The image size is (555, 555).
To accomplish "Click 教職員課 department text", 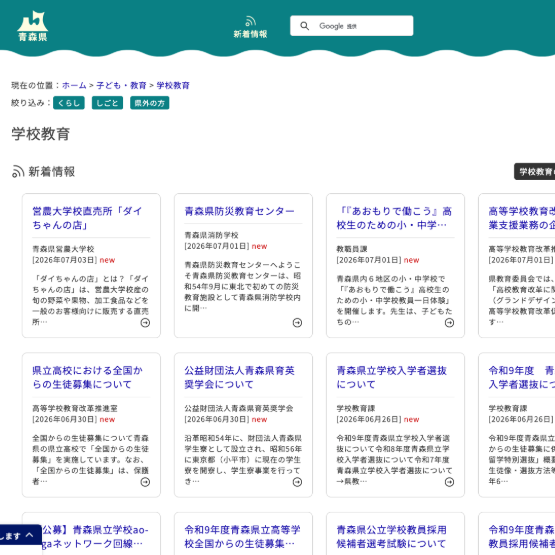I will point(352,249).
